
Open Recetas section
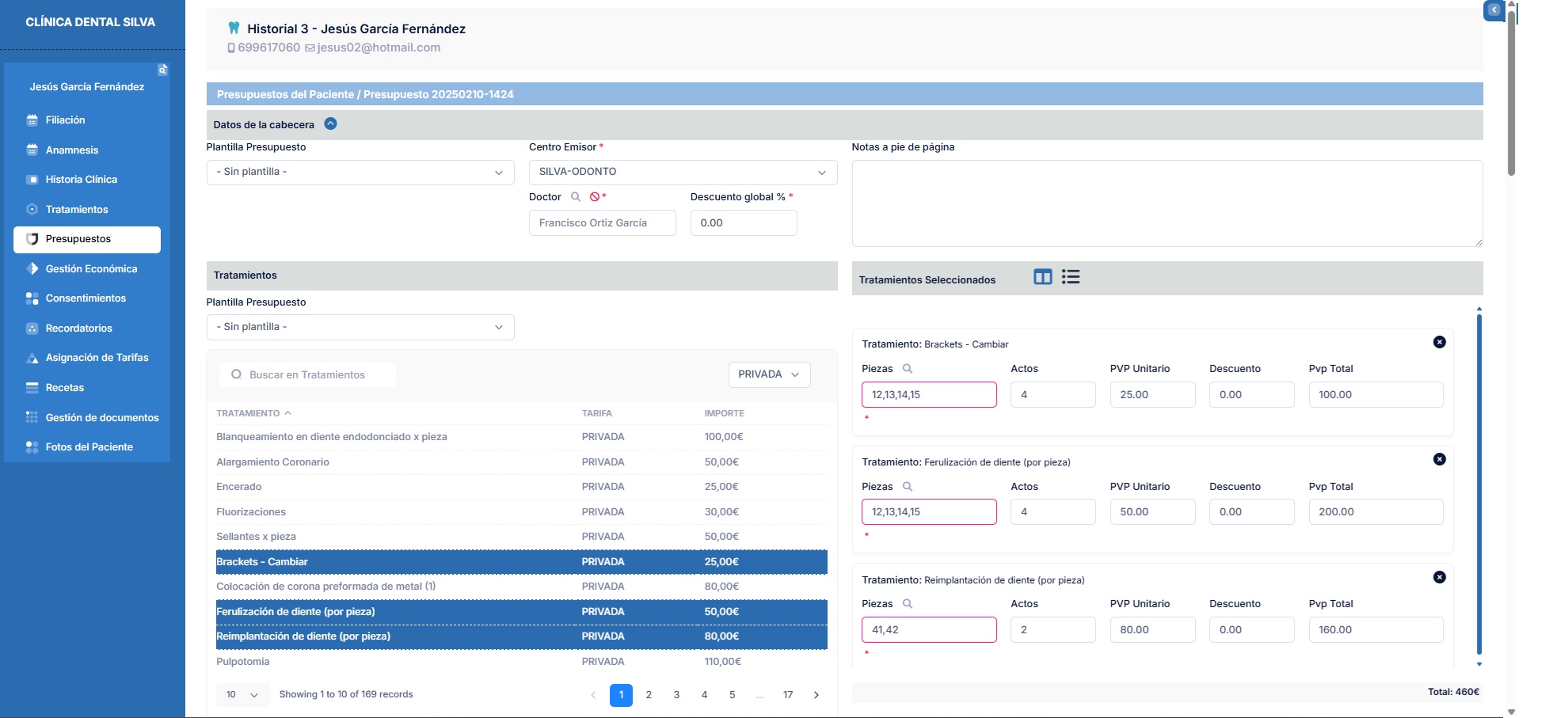click(x=87, y=388)
